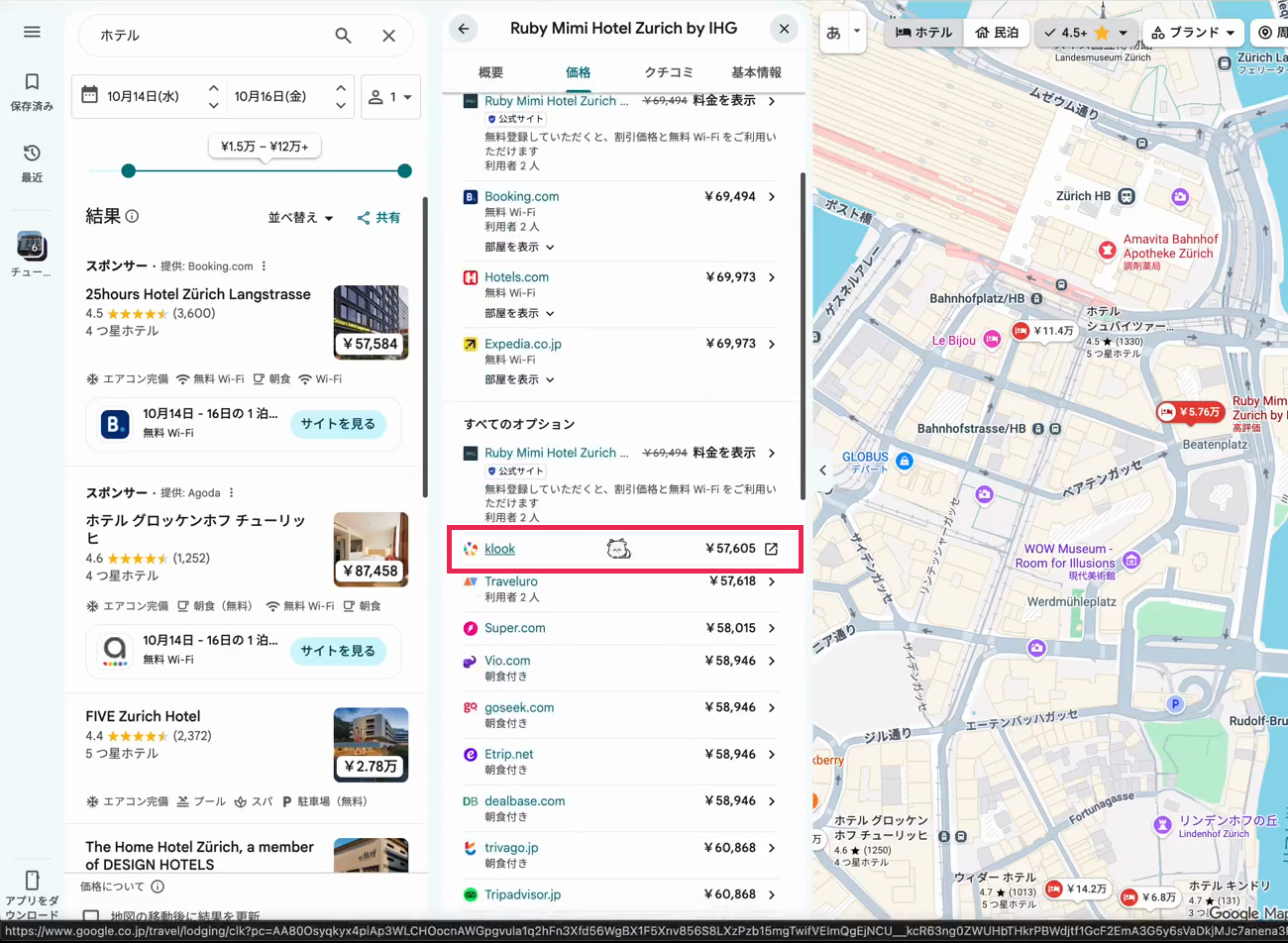The height and width of the screenshot is (943, 1288).
Task: Click the info icon beside 価格について
Action: [x=158, y=887]
